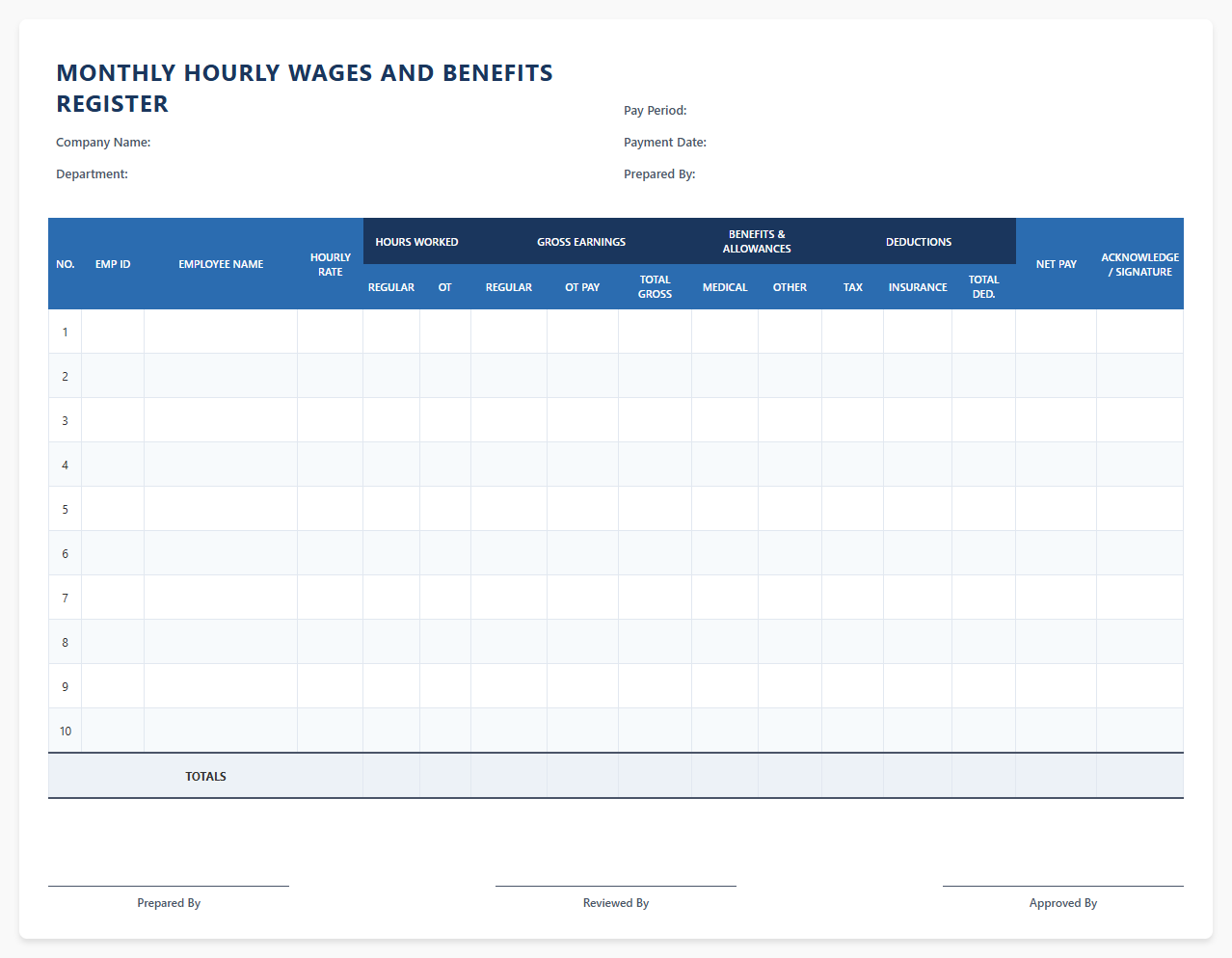The image size is (1232, 958).
Task: Click the Signature cell in row 9
Action: (1140, 686)
